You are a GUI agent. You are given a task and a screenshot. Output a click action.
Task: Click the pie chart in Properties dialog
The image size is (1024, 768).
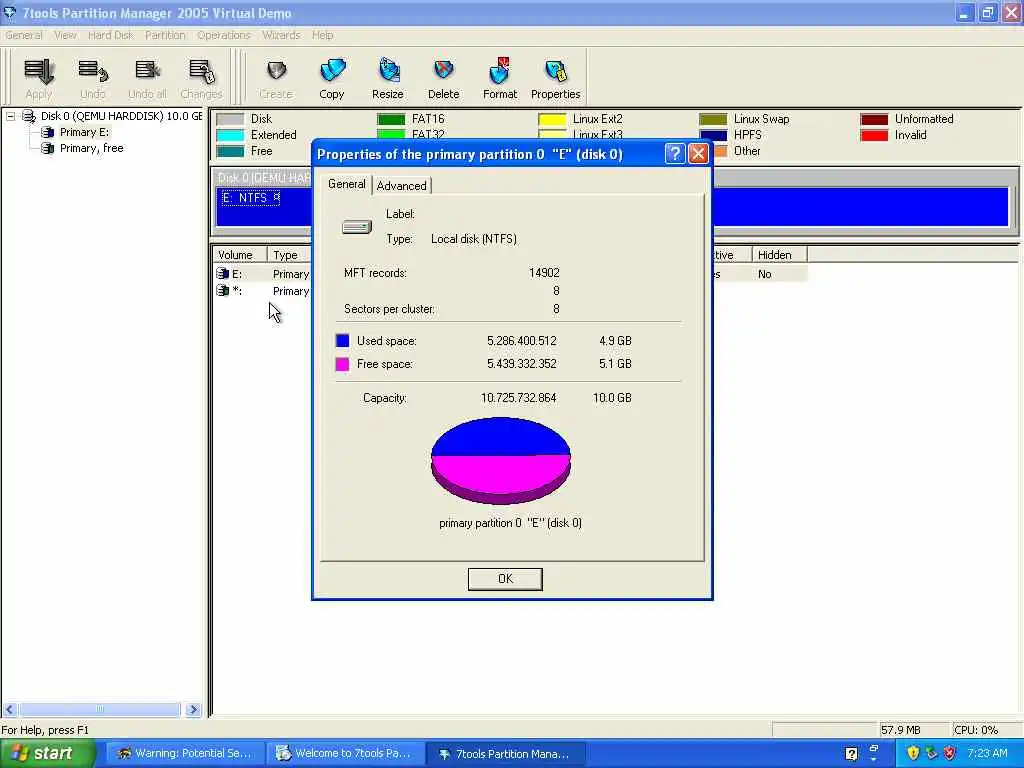(x=501, y=460)
